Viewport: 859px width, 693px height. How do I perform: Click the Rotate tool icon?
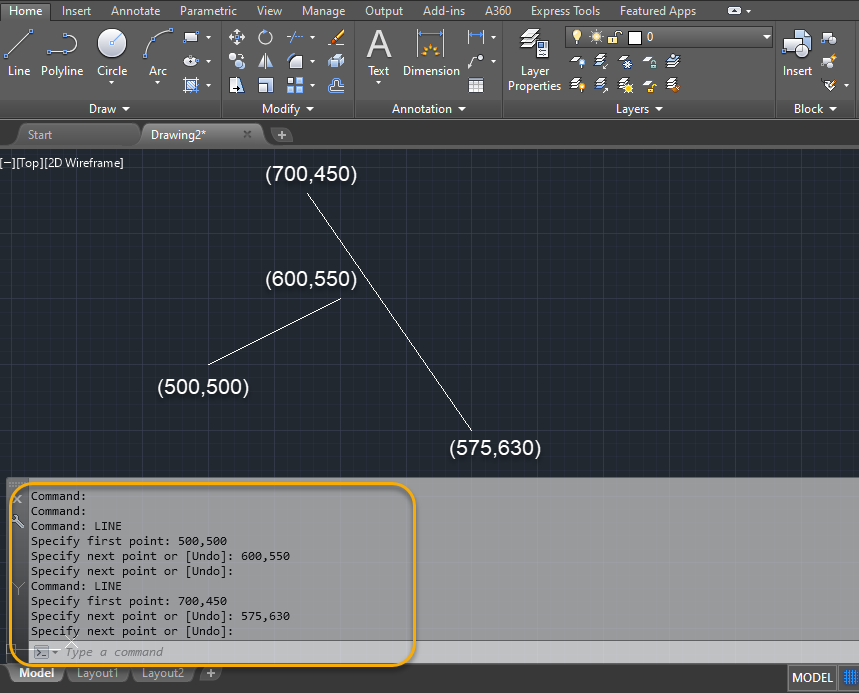(x=265, y=37)
